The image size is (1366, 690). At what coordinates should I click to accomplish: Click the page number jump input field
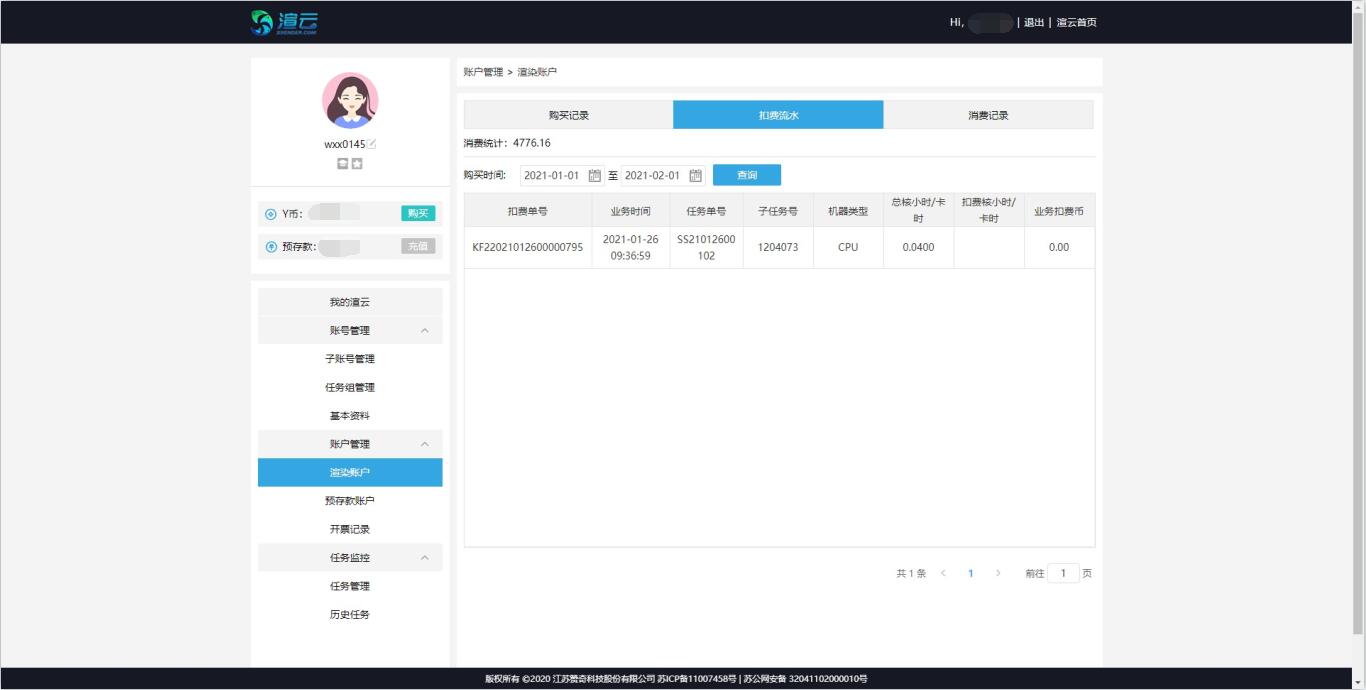1063,574
